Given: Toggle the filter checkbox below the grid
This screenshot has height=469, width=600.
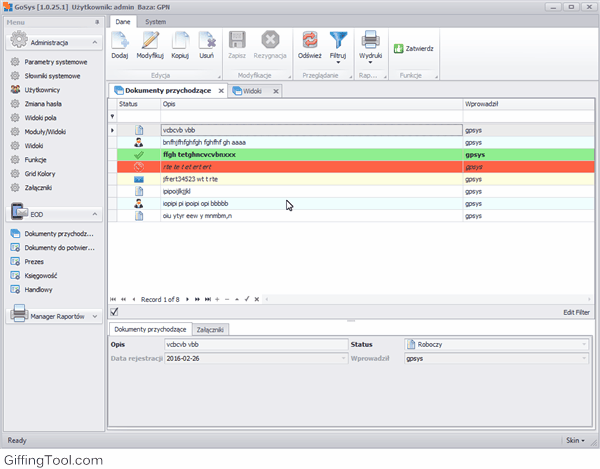Looking at the screenshot, I should click(115, 312).
